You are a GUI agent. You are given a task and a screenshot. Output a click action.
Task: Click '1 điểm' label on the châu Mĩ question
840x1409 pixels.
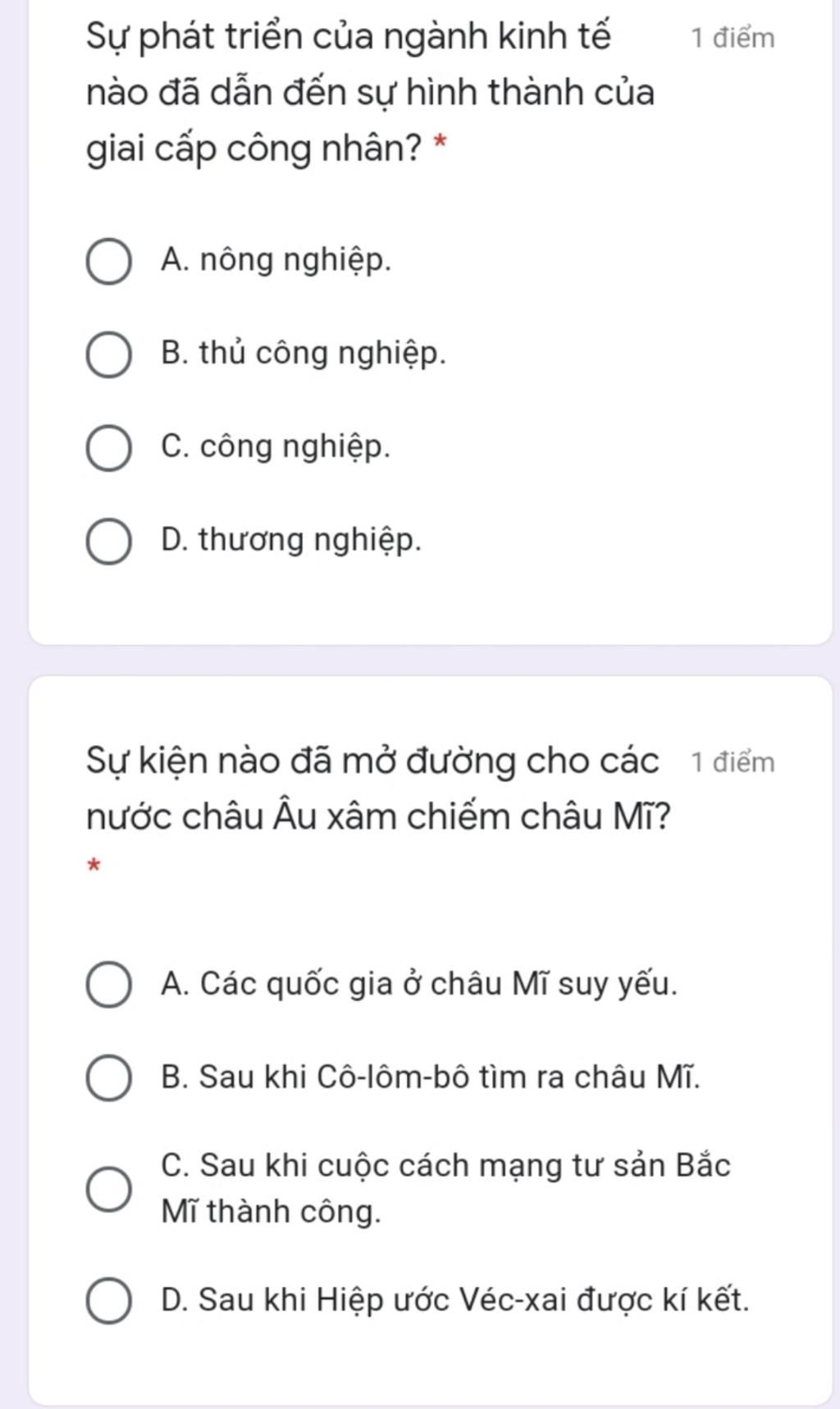733,762
